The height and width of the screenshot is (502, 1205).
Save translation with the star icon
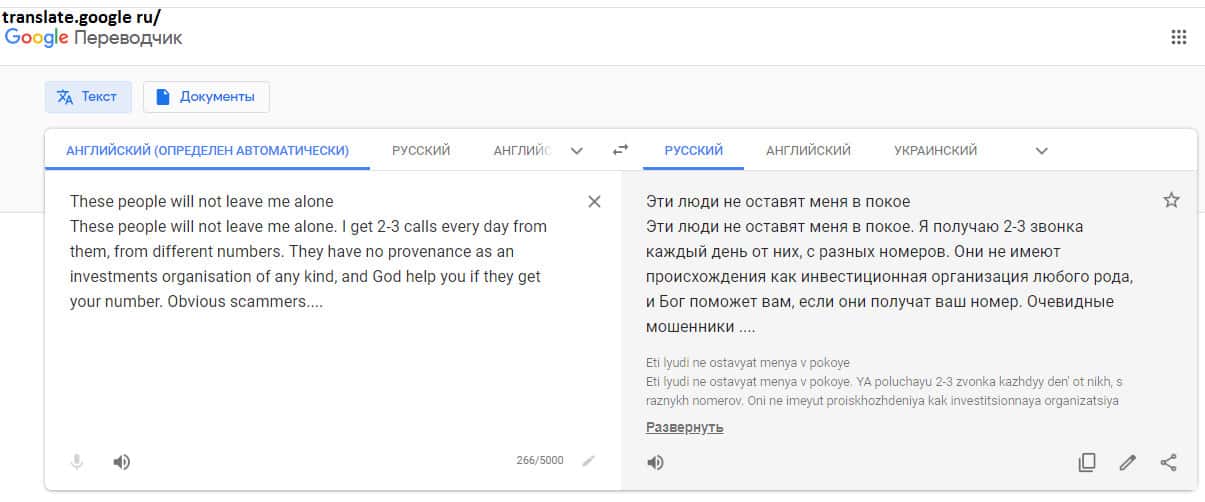(x=1172, y=200)
